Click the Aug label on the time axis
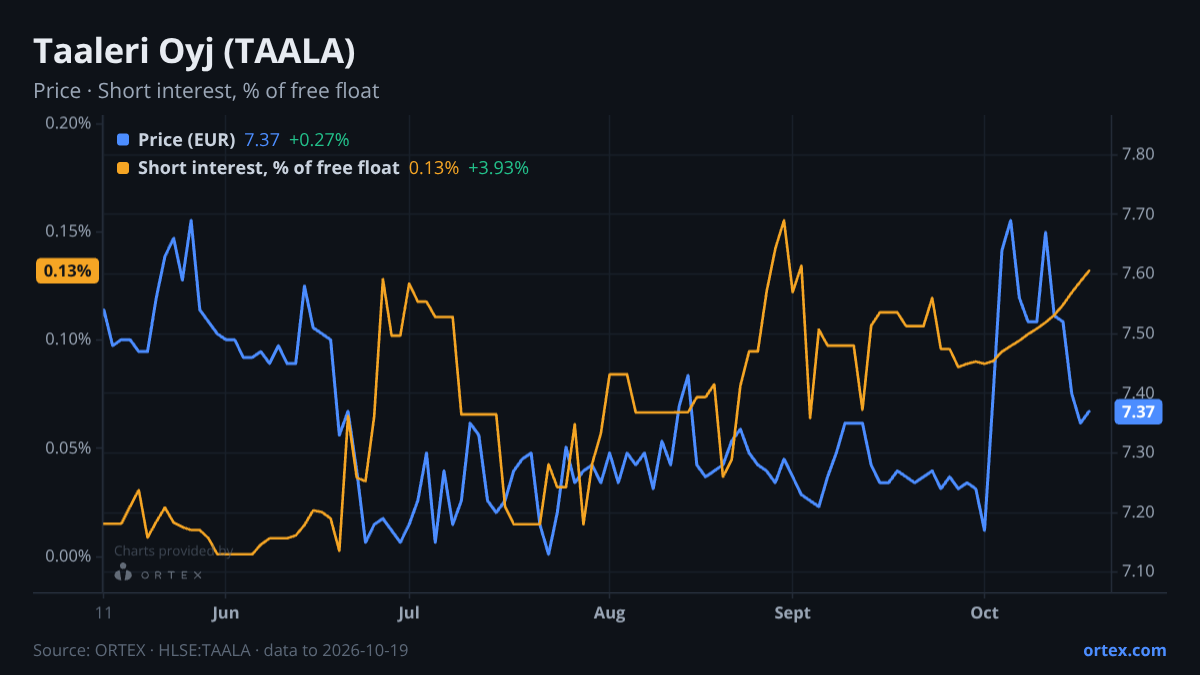This screenshot has height=675, width=1200. click(609, 613)
